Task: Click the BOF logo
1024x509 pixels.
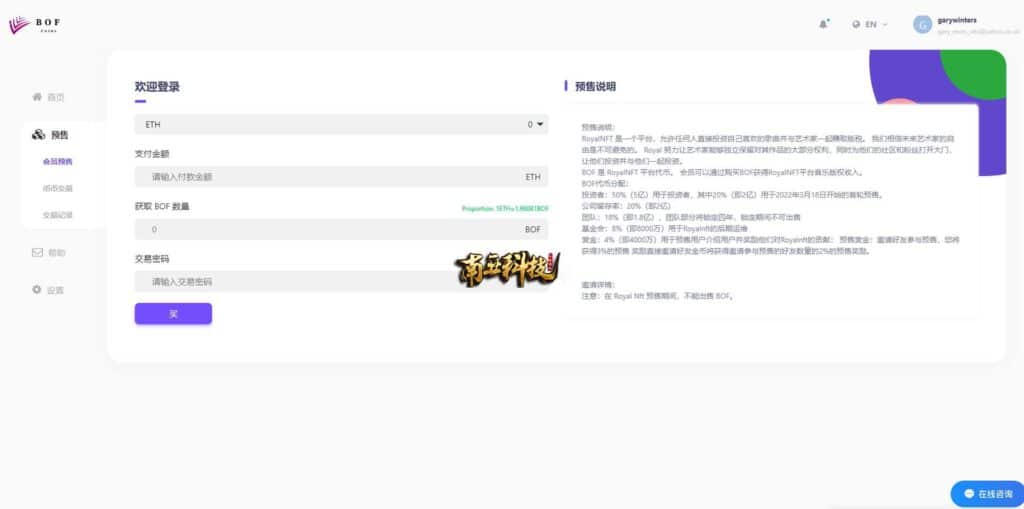Action: point(35,25)
